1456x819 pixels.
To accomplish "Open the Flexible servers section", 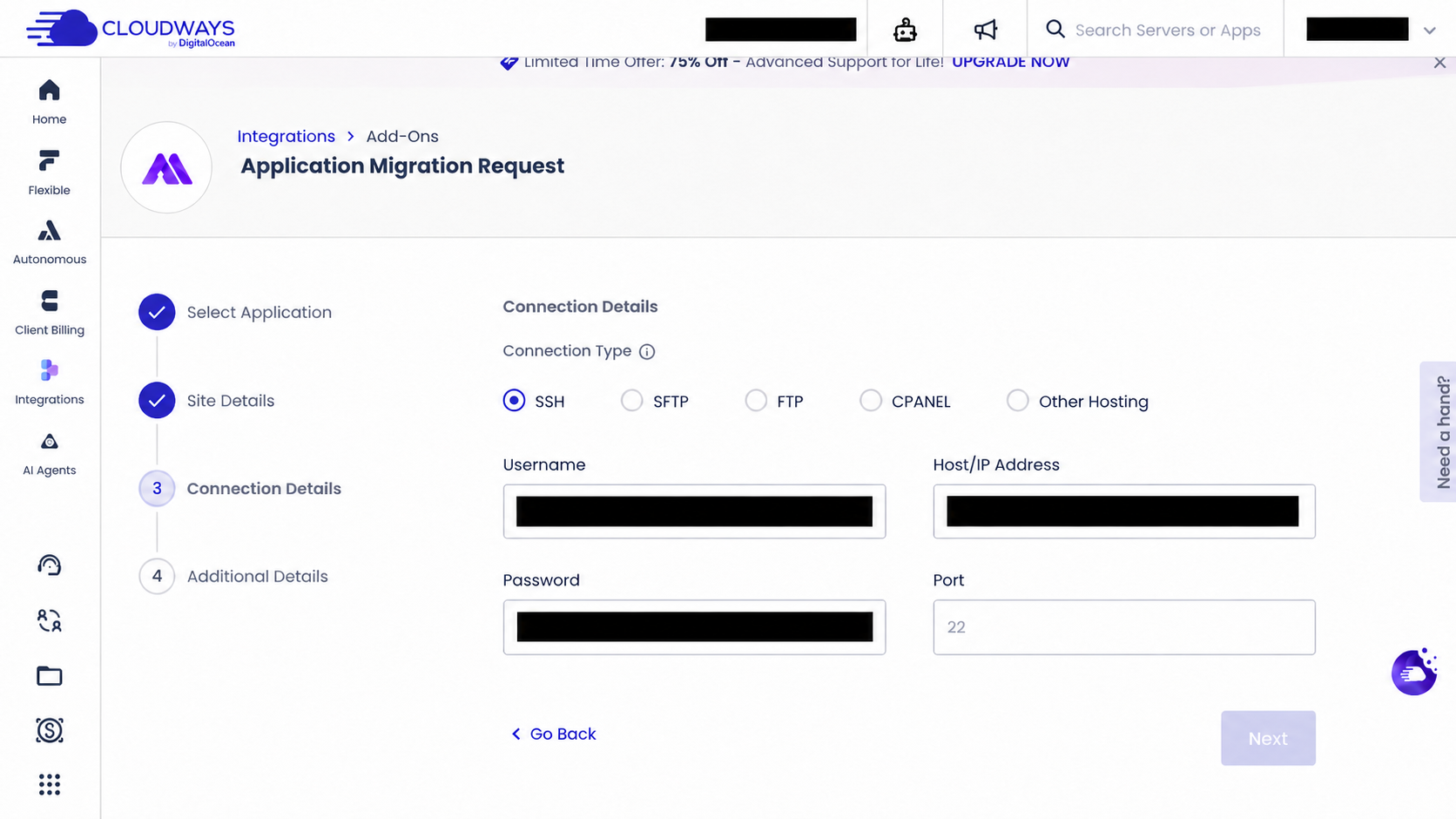I will [x=50, y=173].
